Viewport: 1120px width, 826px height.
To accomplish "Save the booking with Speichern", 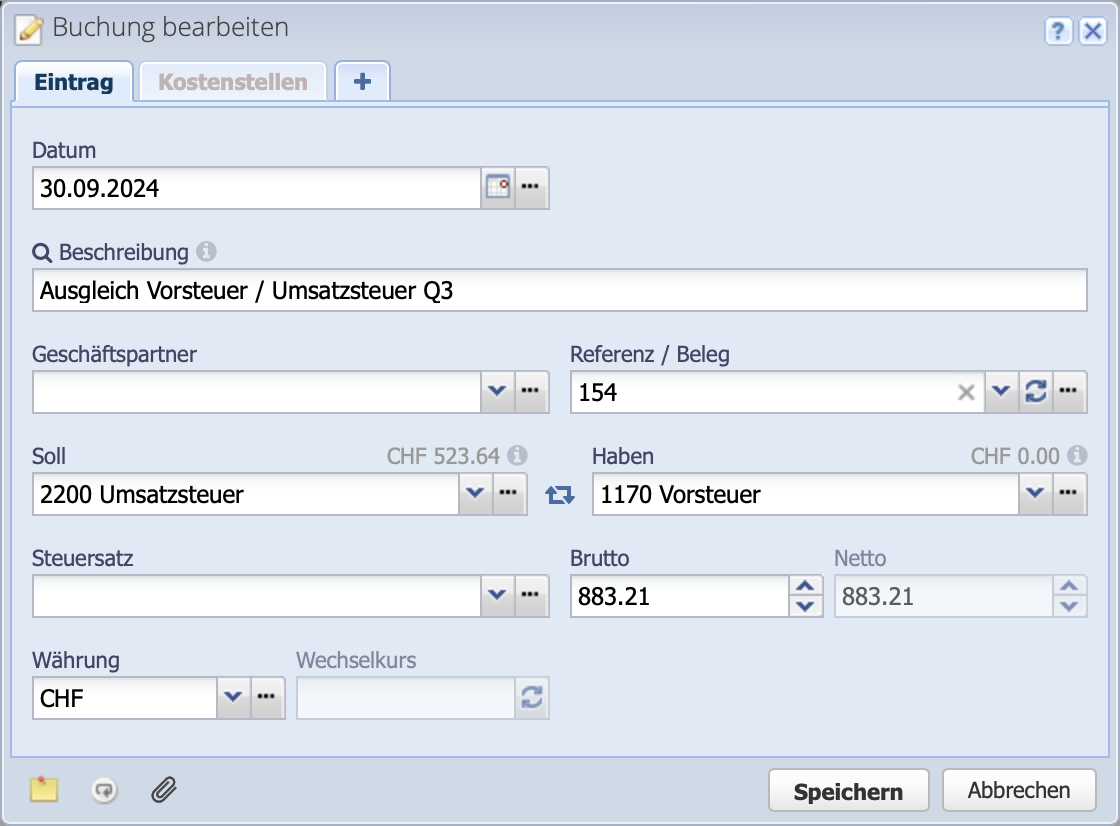I will click(848, 790).
